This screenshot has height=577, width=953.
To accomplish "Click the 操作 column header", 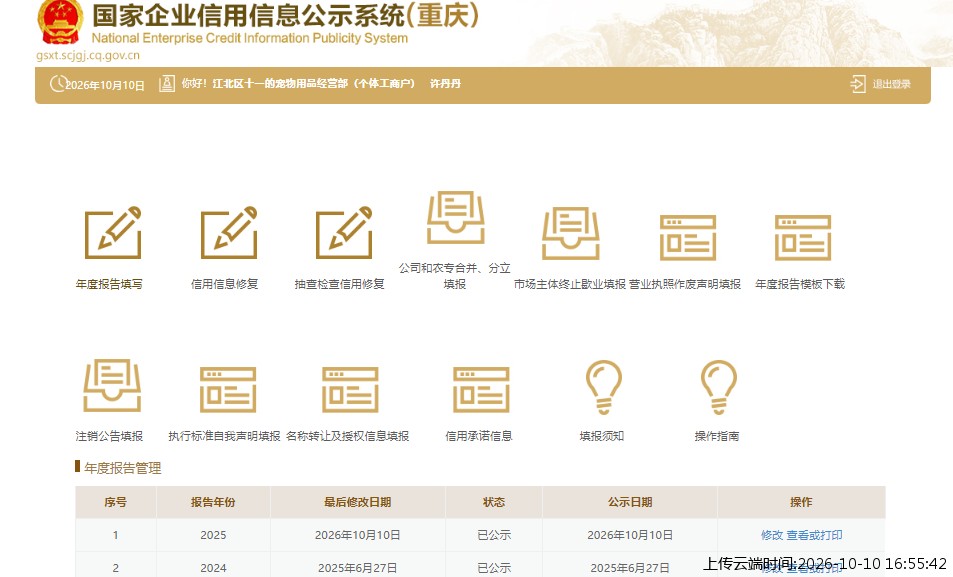I will click(801, 502).
